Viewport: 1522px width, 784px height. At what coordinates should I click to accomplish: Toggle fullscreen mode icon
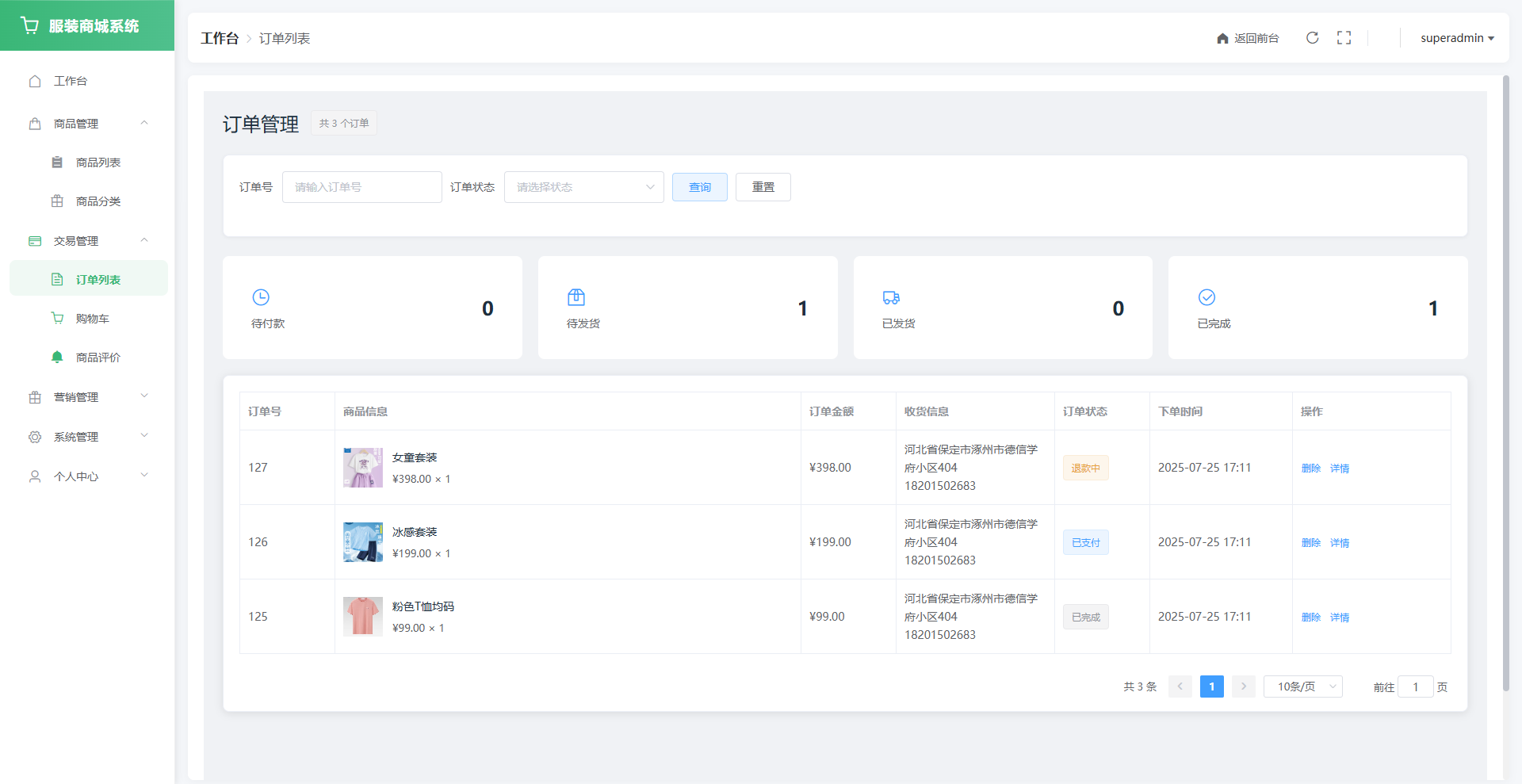click(1344, 38)
